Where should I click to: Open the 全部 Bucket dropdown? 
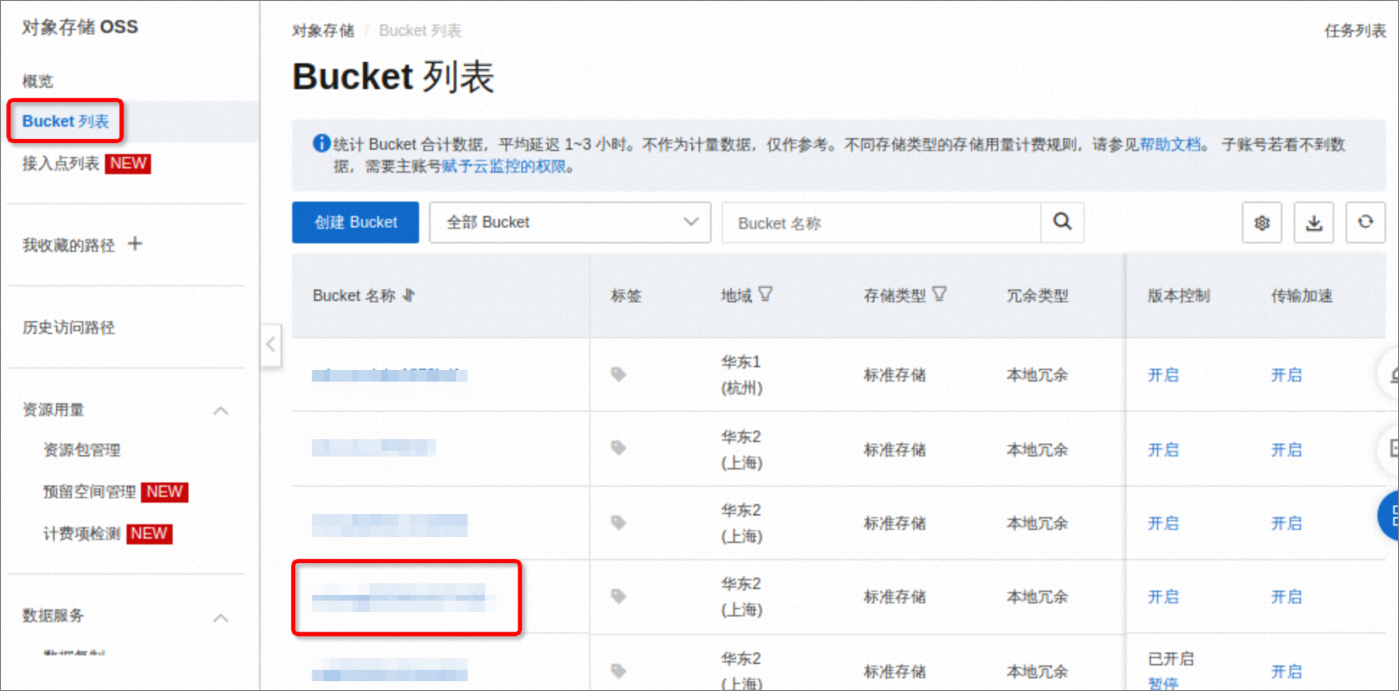click(x=570, y=222)
